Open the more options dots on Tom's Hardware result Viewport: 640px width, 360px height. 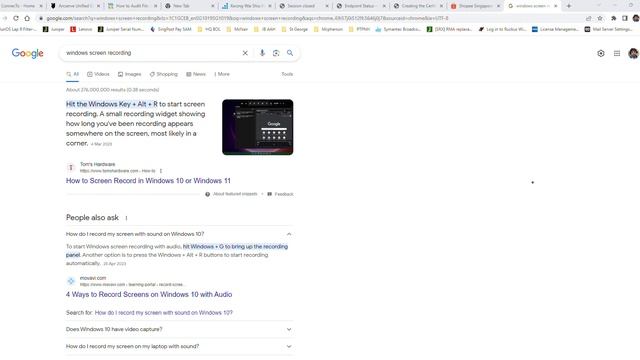pyautogui.click(x=161, y=171)
